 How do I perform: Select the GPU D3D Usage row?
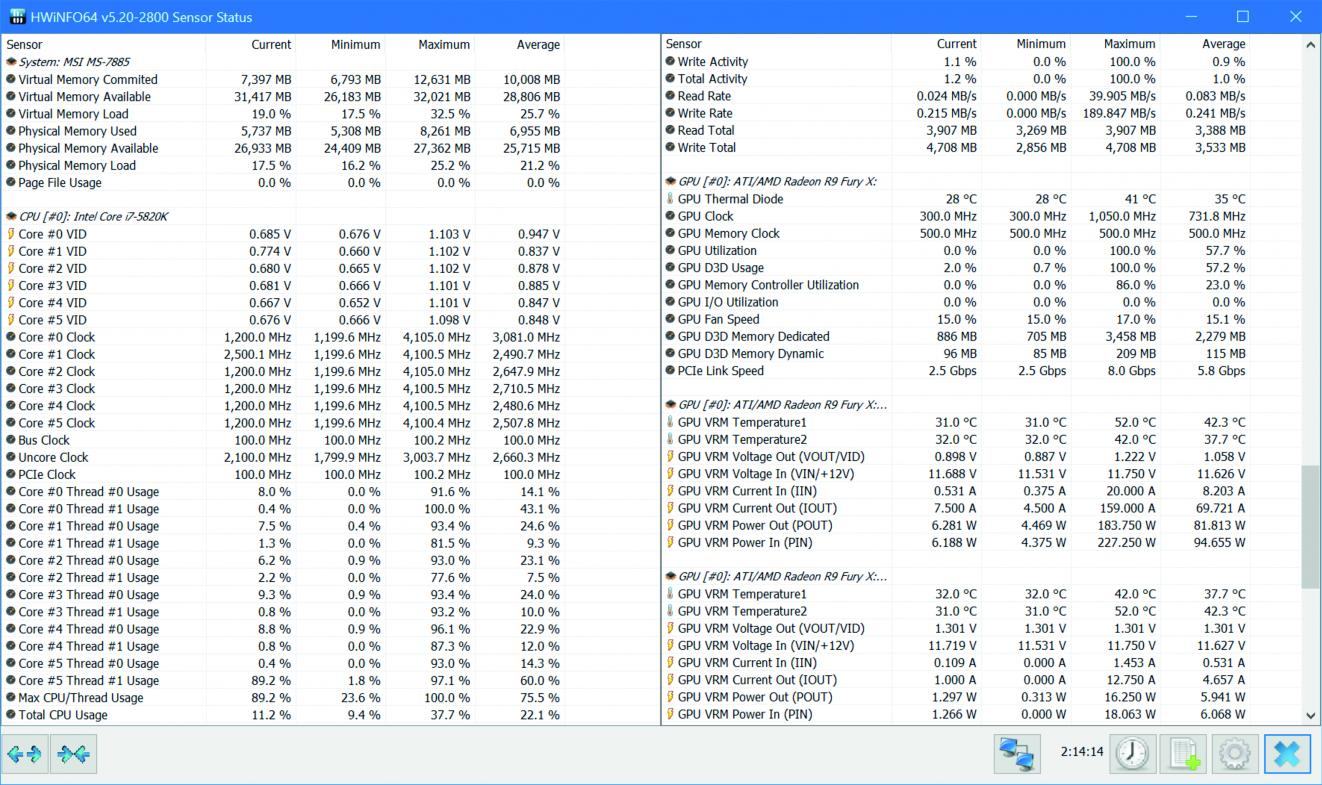coord(956,268)
